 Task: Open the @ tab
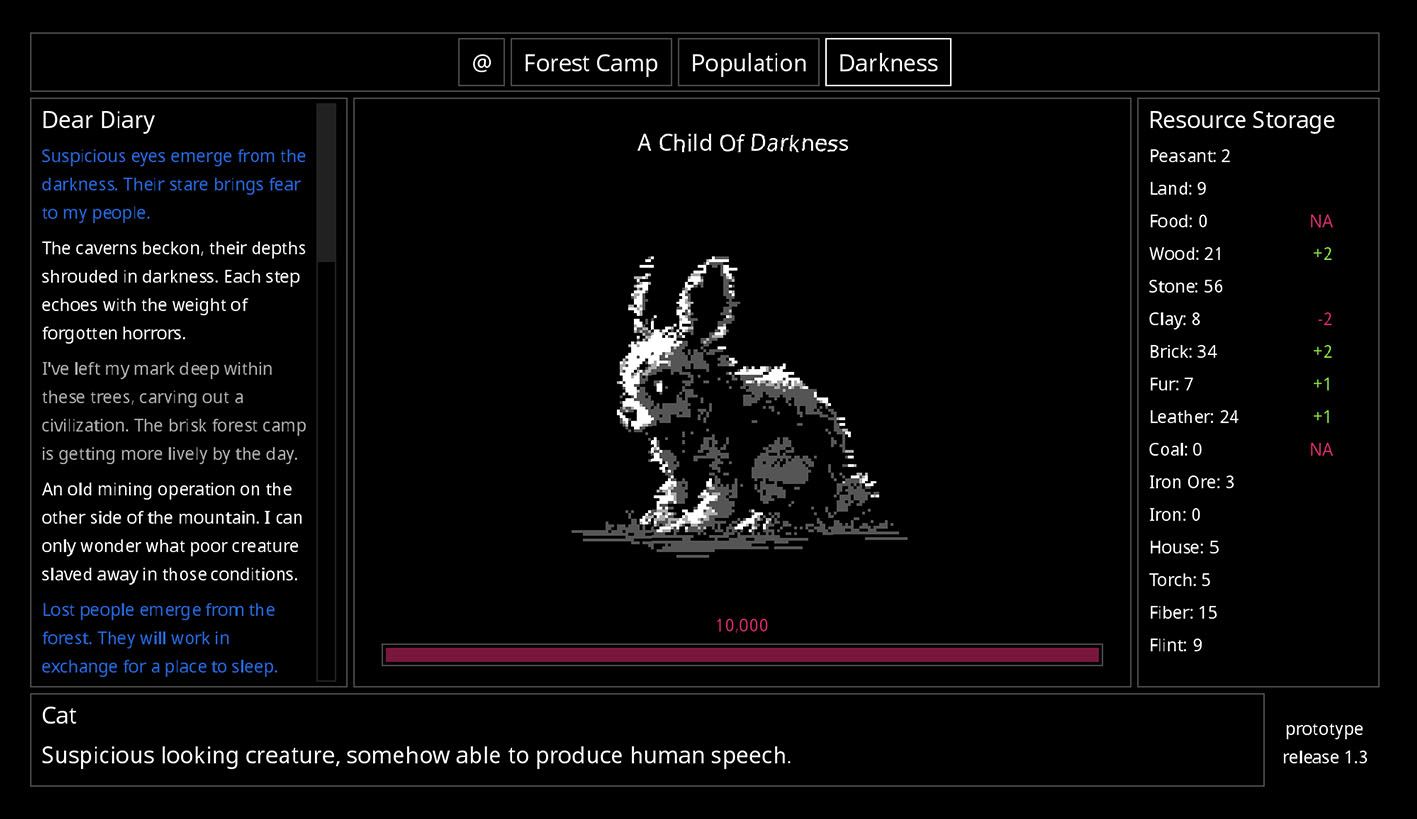(x=481, y=62)
